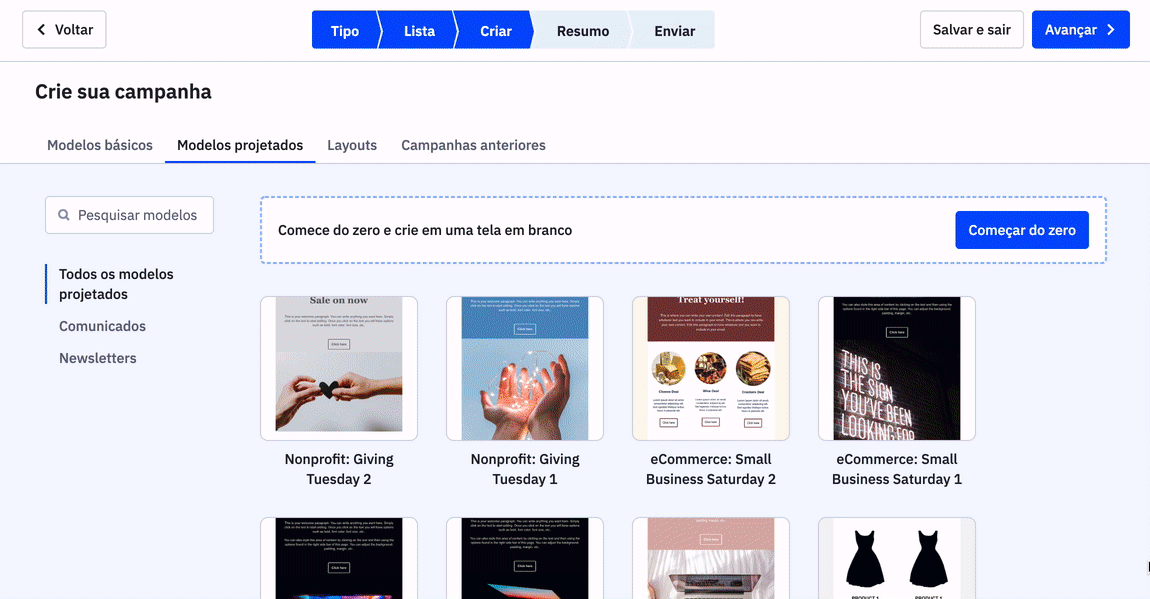Jump to the Enviar step
This screenshot has height=599, width=1150.
674,31
